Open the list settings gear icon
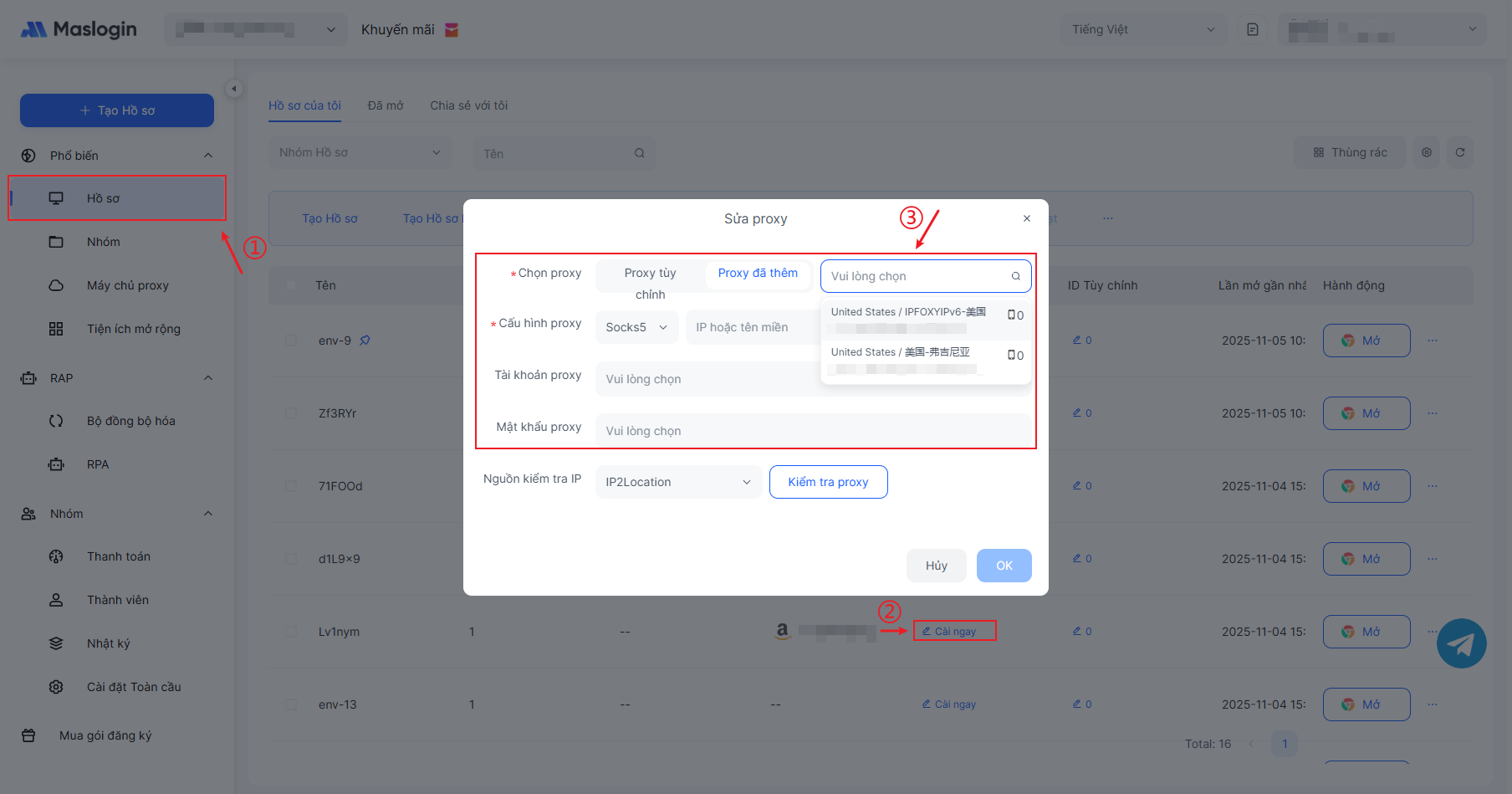 click(x=1427, y=152)
